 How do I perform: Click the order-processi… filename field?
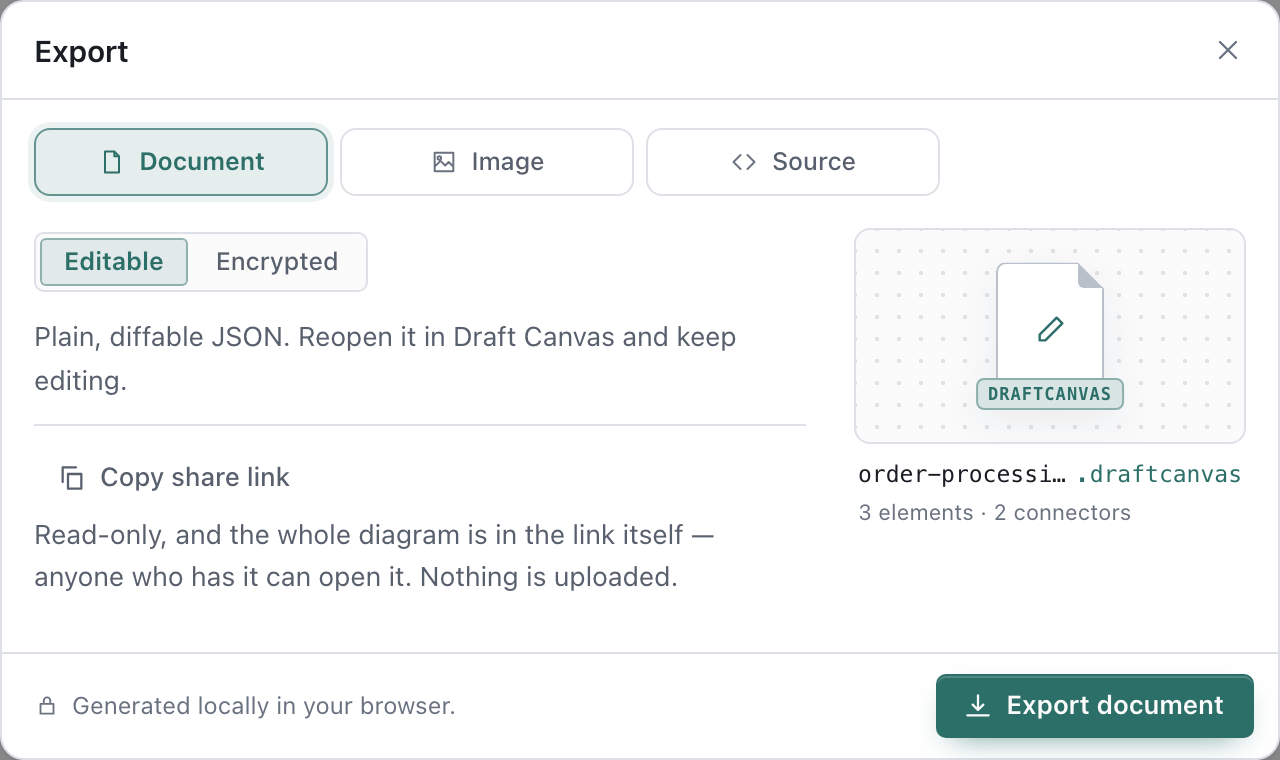click(x=962, y=474)
